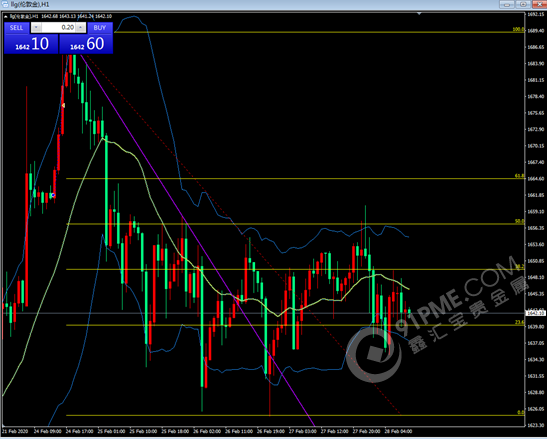This screenshot has height=439, width=547.
Task: Click time axis label 24 Feb 09:00
Action: pos(47,431)
